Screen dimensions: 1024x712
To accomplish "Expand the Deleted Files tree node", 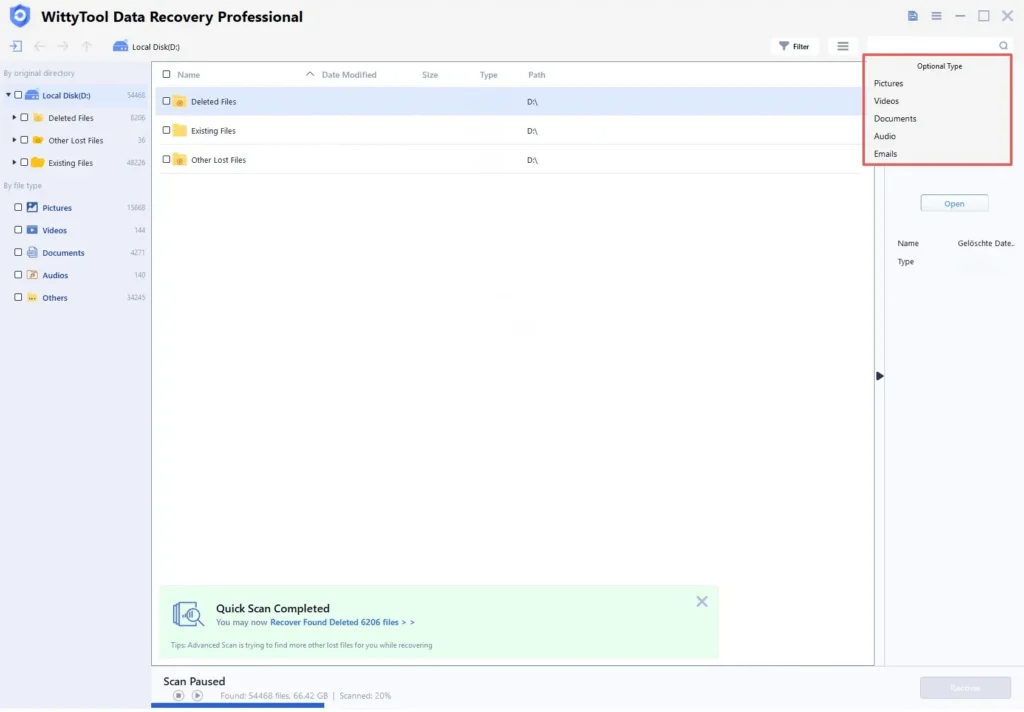I will click(x=14, y=117).
